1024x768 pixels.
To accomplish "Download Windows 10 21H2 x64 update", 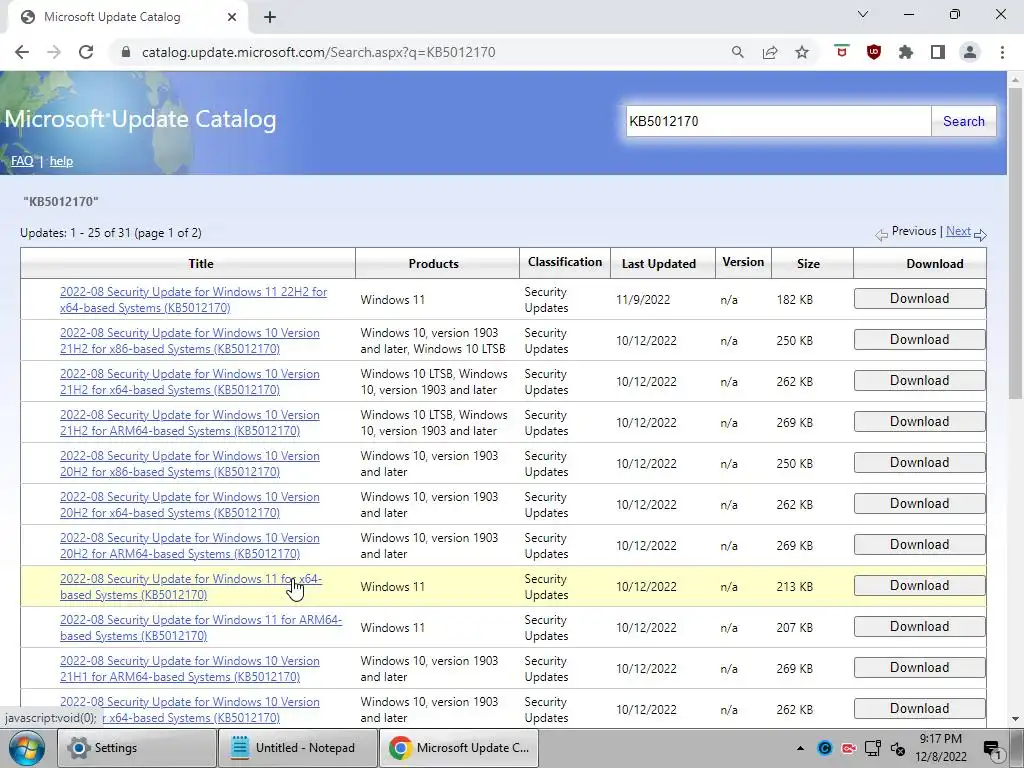I will pyautogui.click(x=919, y=381).
